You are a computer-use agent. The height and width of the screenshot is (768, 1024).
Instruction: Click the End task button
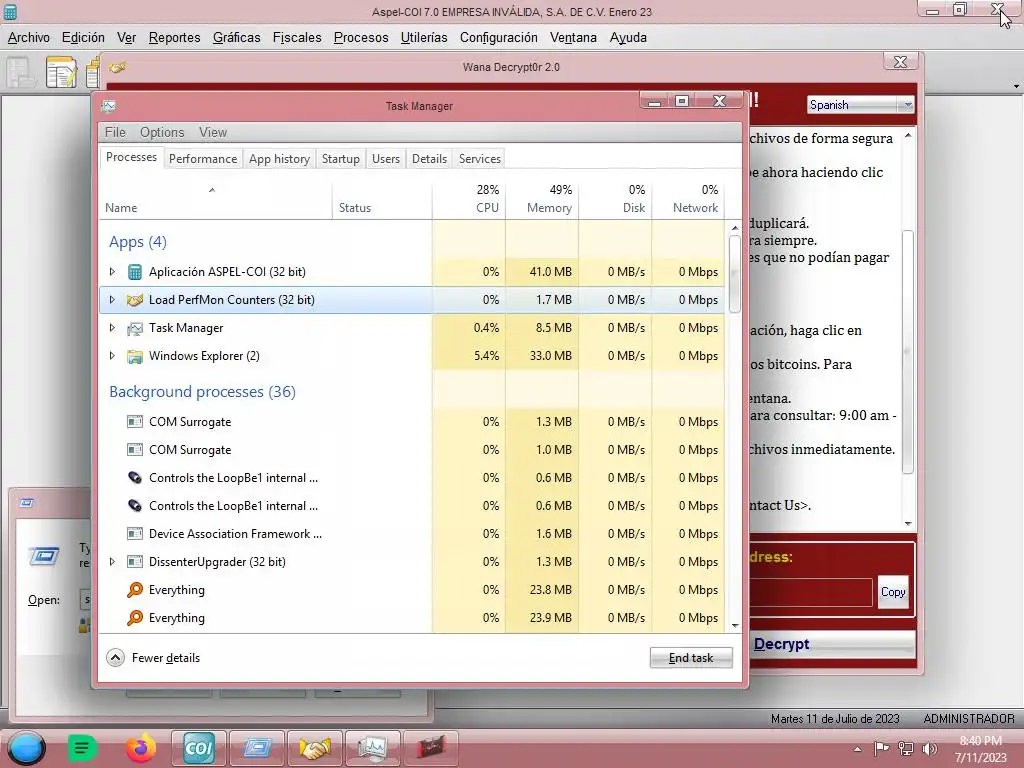pyautogui.click(x=691, y=658)
